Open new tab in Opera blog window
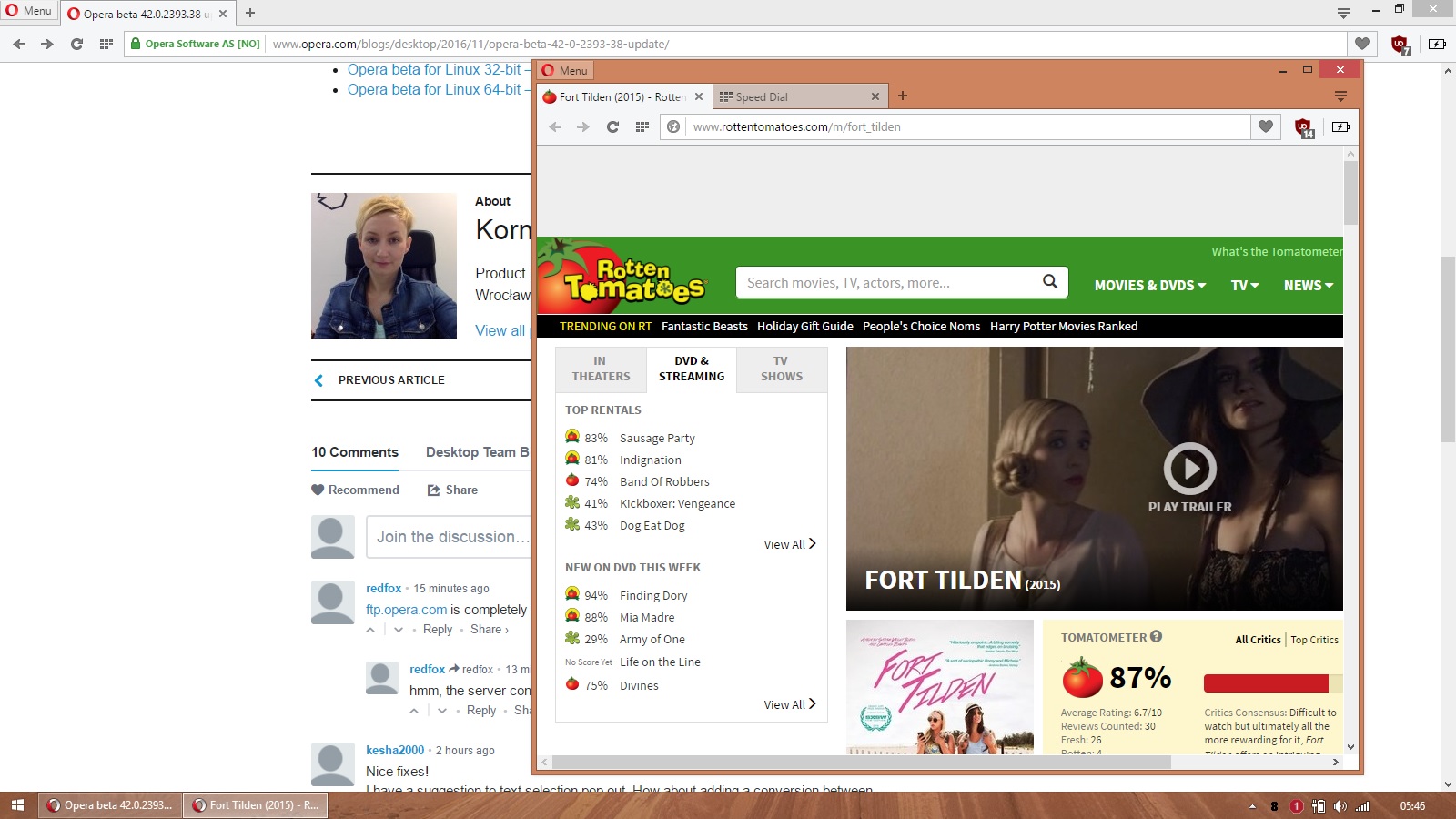Viewport: 1456px width, 819px height. pyautogui.click(x=250, y=13)
